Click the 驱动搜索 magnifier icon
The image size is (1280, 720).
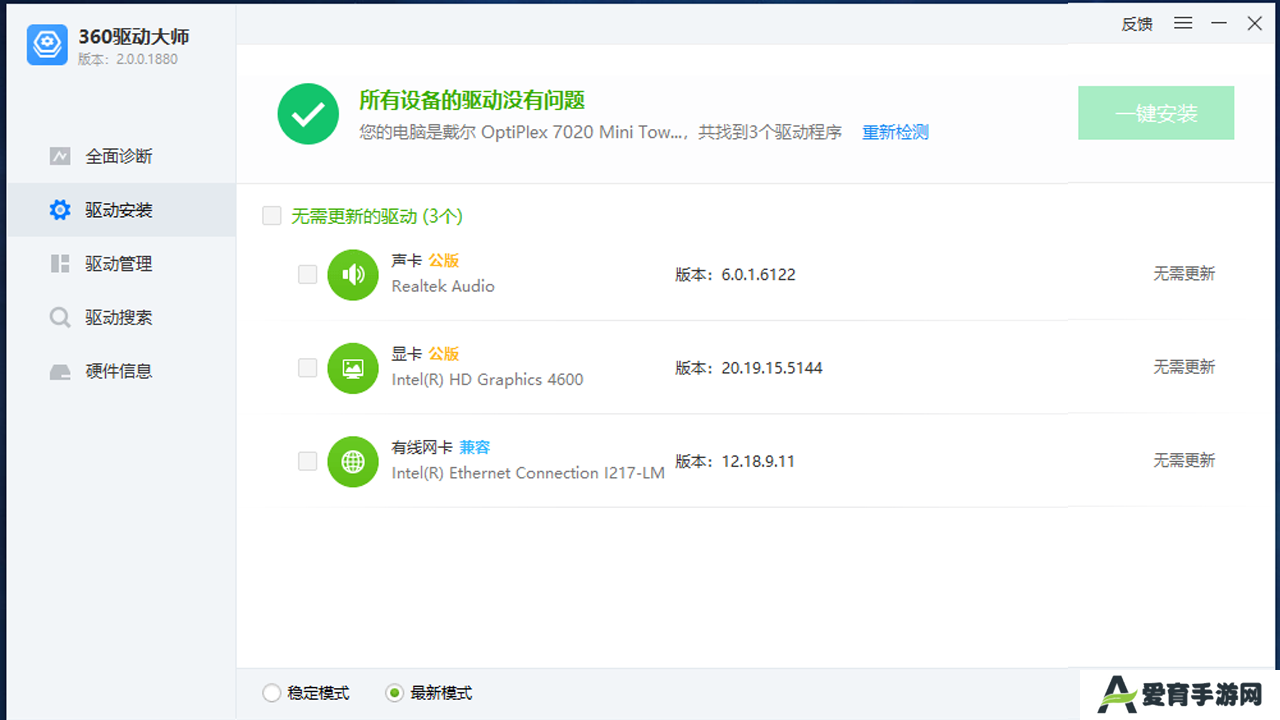pos(60,318)
